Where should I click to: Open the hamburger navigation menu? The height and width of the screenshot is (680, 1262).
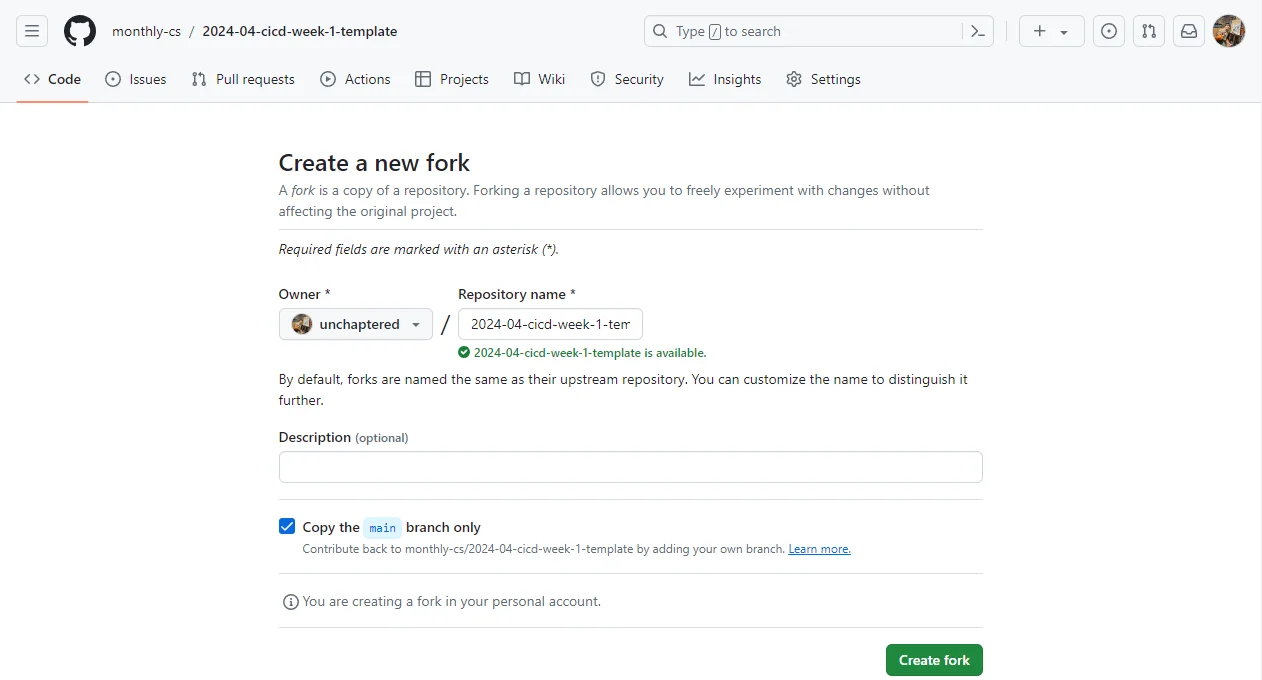32,31
